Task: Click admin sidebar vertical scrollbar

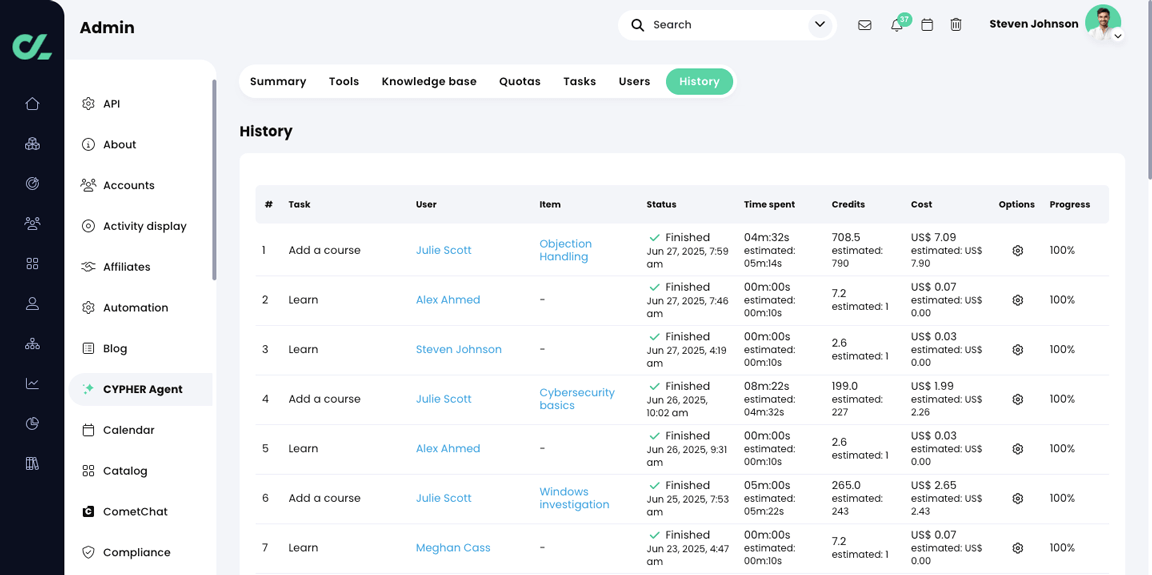Action: coord(215,180)
